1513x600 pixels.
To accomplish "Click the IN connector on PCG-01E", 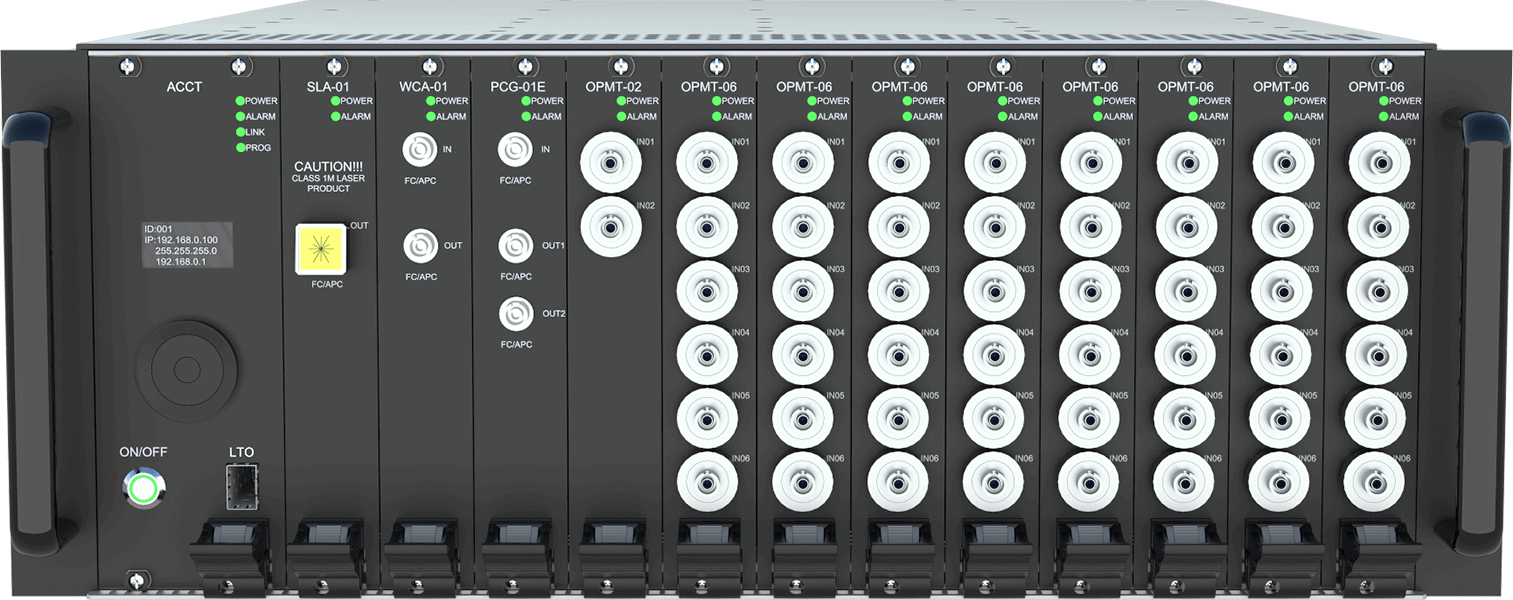I will (x=514, y=150).
